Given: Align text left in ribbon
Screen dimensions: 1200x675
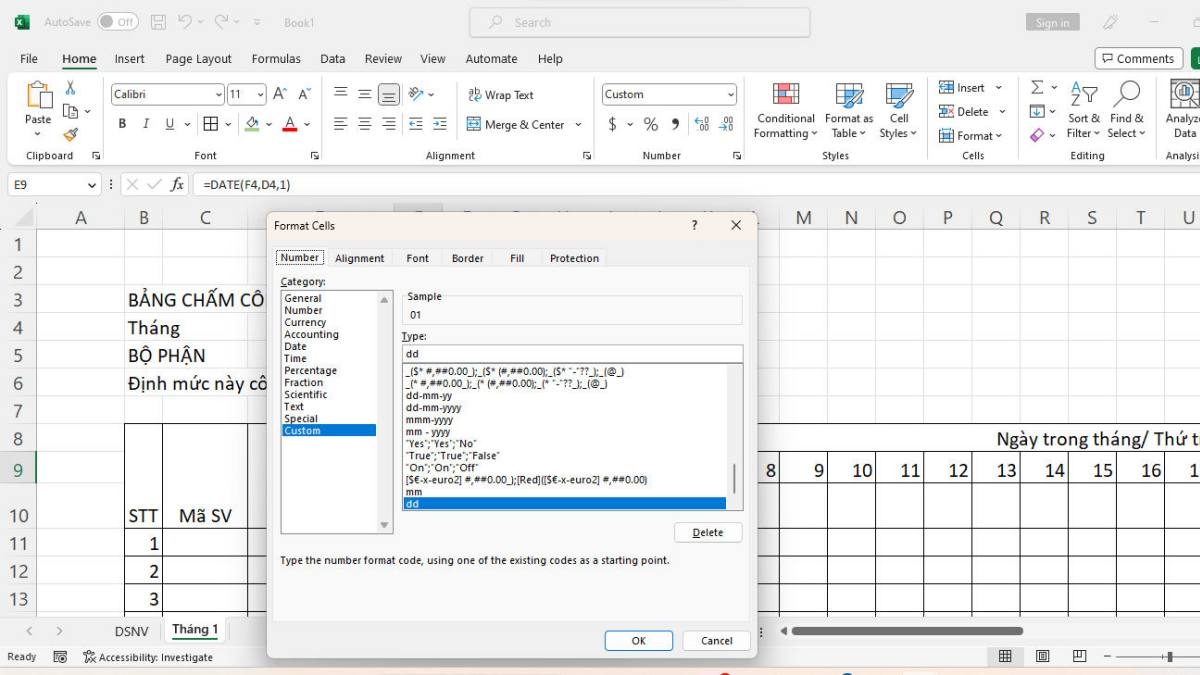Looking at the screenshot, I should pyautogui.click(x=341, y=124).
